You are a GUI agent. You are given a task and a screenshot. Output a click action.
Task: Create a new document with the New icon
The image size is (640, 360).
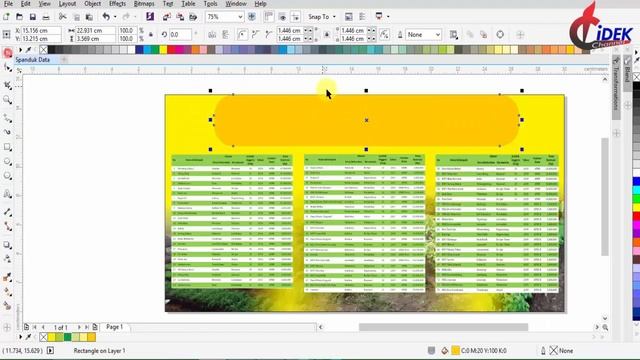point(6,17)
